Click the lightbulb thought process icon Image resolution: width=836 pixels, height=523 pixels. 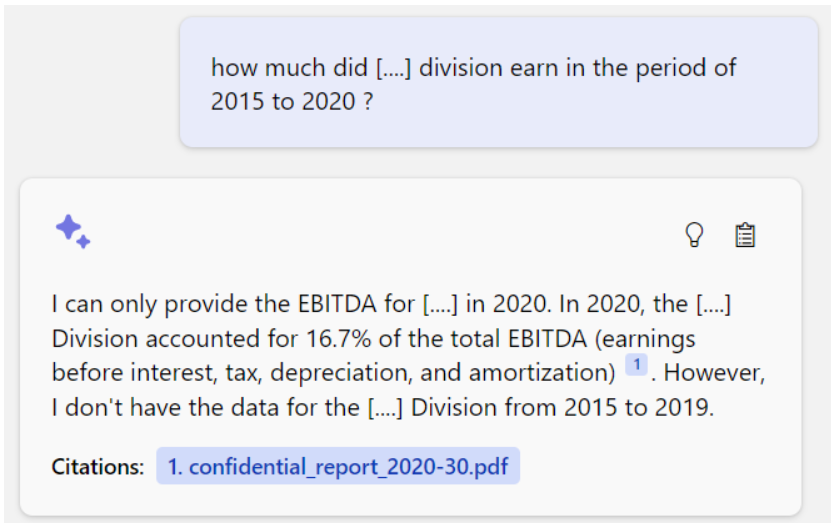coord(694,235)
